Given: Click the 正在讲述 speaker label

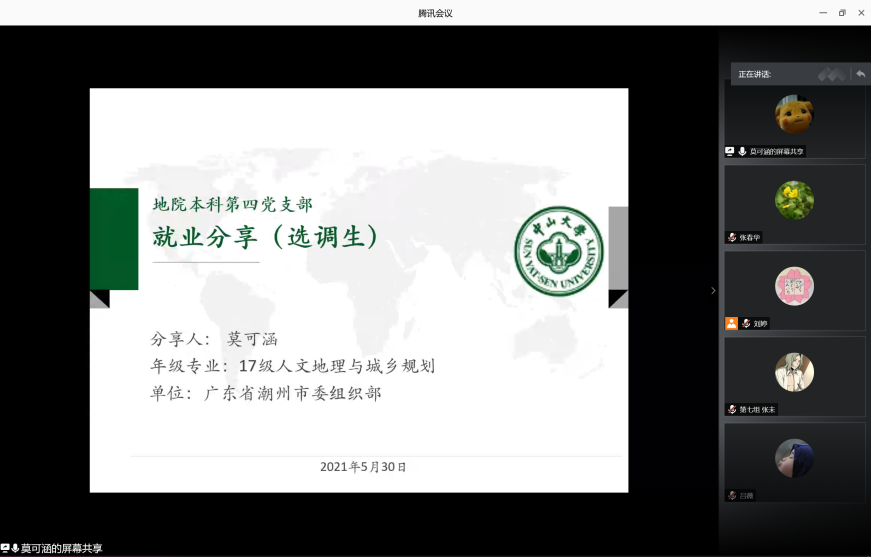Looking at the screenshot, I should click(754, 74).
